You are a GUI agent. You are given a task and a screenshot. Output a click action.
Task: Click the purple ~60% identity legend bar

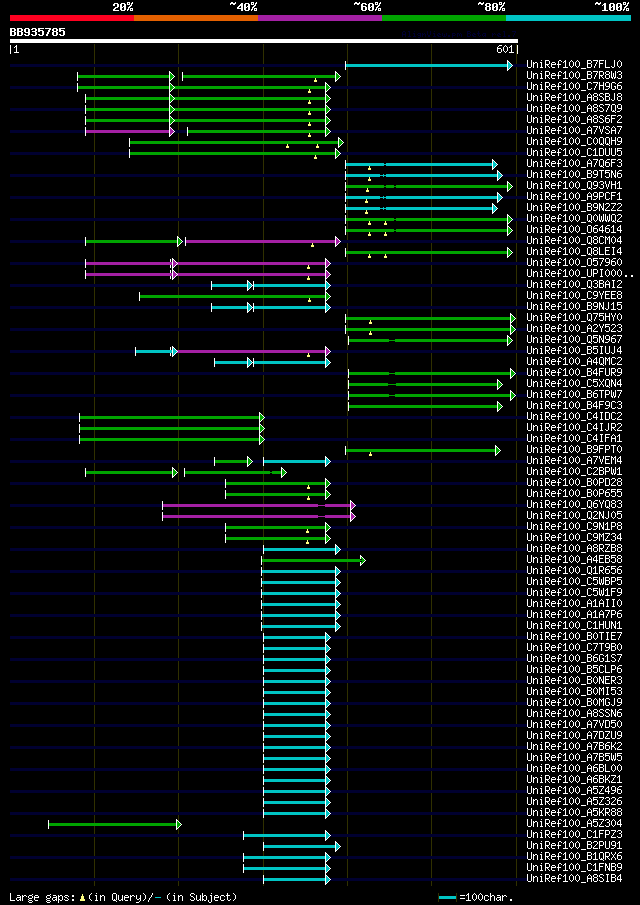click(320, 18)
